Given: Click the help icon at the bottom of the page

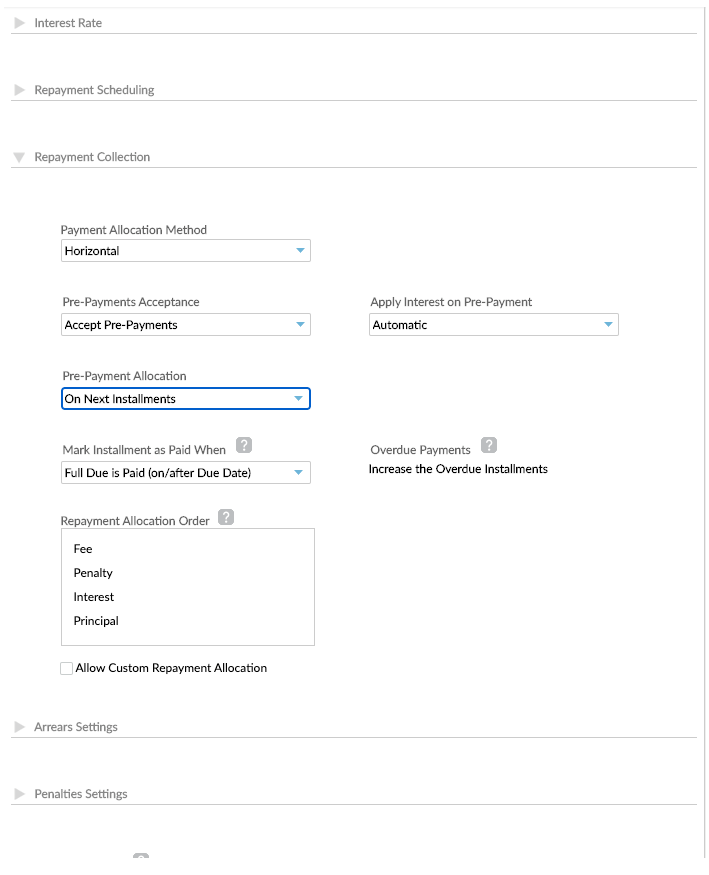Looking at the screenshot, I should 141,858.
